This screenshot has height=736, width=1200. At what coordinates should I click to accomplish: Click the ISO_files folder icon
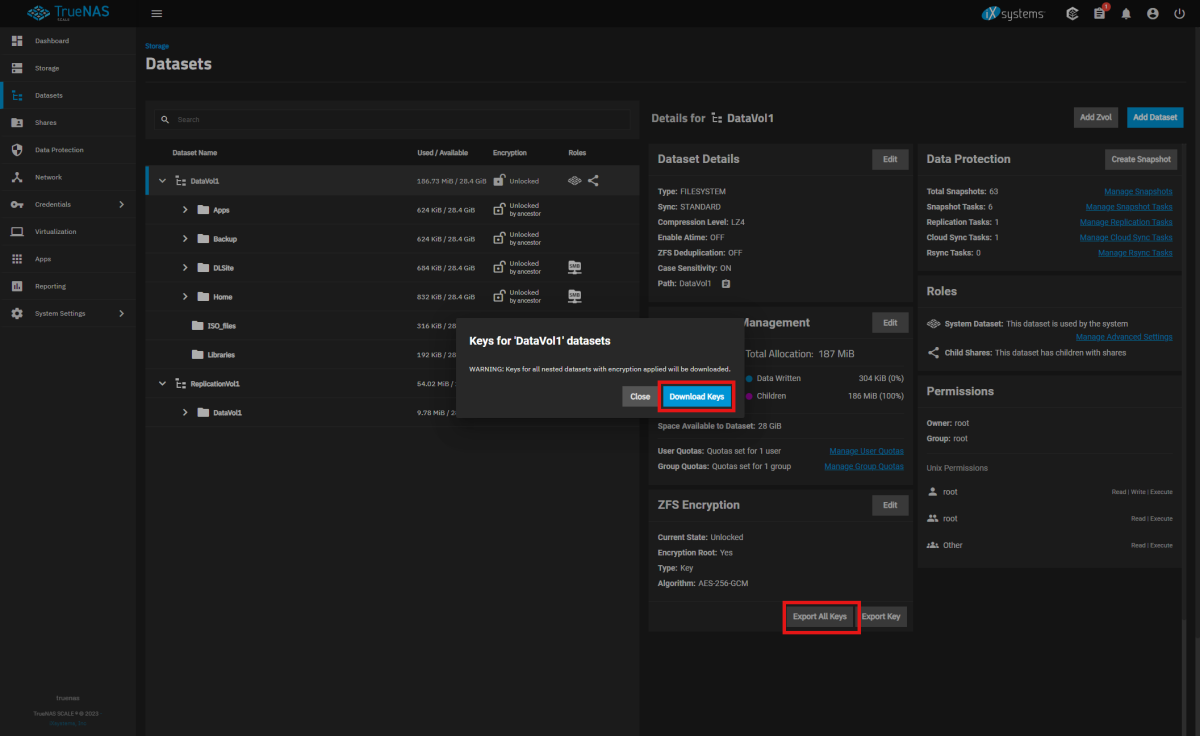[198, 326]
